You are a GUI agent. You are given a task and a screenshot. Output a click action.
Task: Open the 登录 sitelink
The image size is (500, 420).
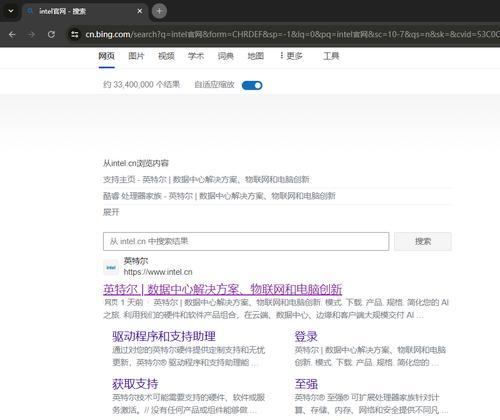coord(306,336)
